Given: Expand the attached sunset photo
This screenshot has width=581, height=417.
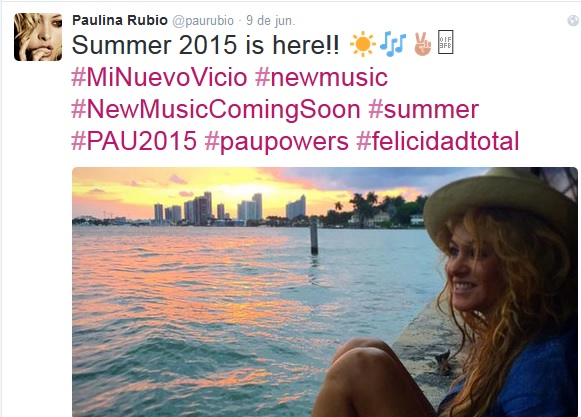Looking at the screenshot, I should coord(325,292).
